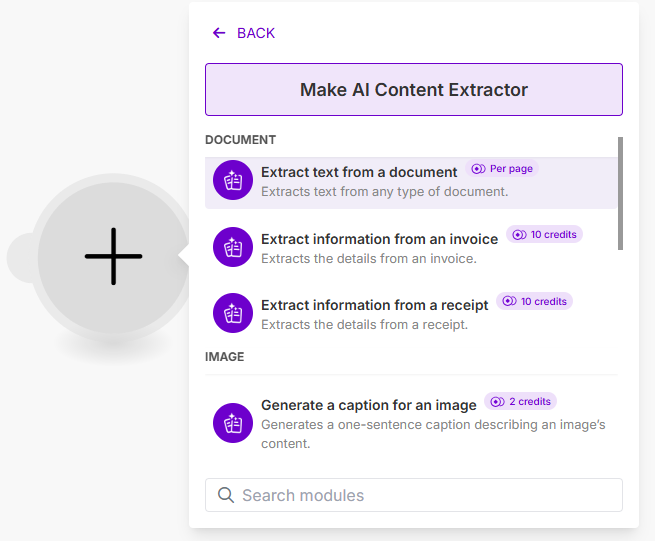This screenshot has height=541, width=655.
Task: Click the image caption module icon
Action: pyautogui.click(x=233, y=423)
